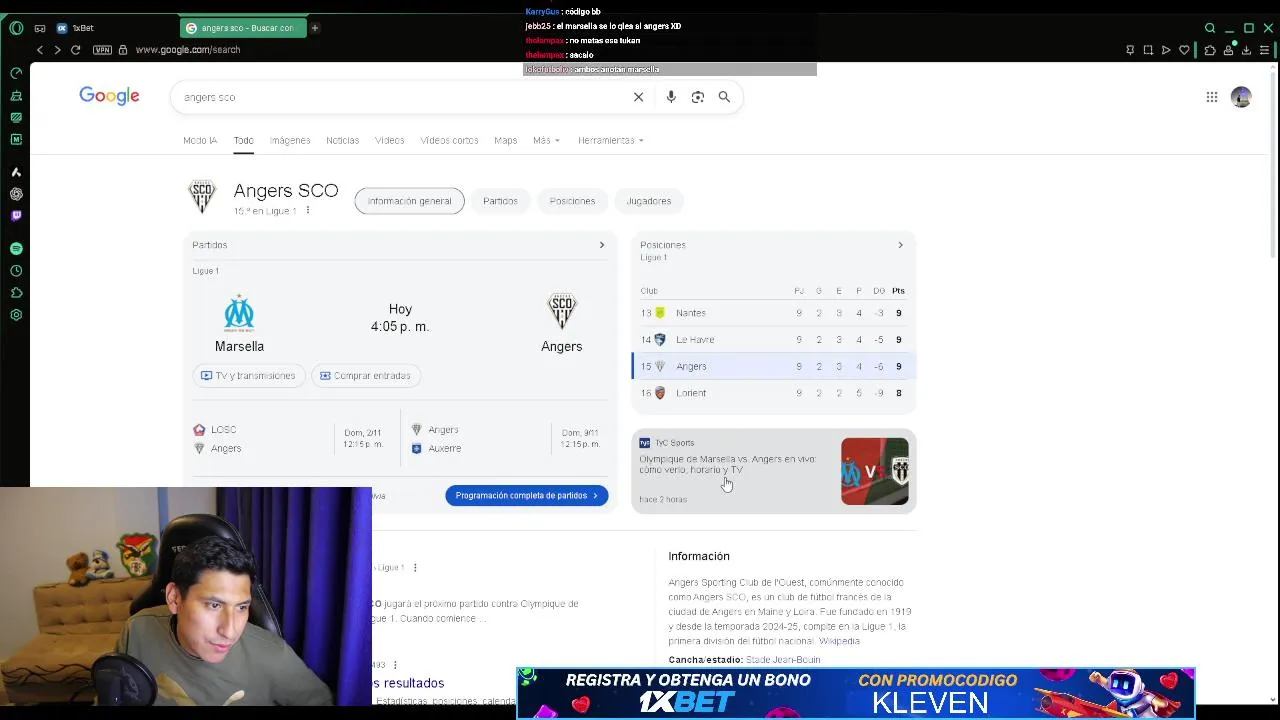Open Easy setup sliders toolbar icon
The image size is (1280, 720).
pyautogui.click(x=1265, y=50)
